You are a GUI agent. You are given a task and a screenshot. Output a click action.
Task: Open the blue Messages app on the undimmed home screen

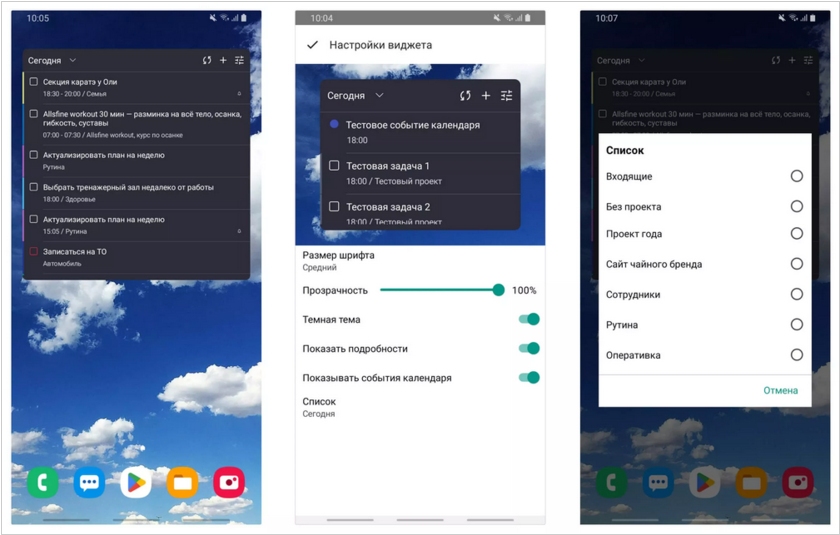point(89,483)
